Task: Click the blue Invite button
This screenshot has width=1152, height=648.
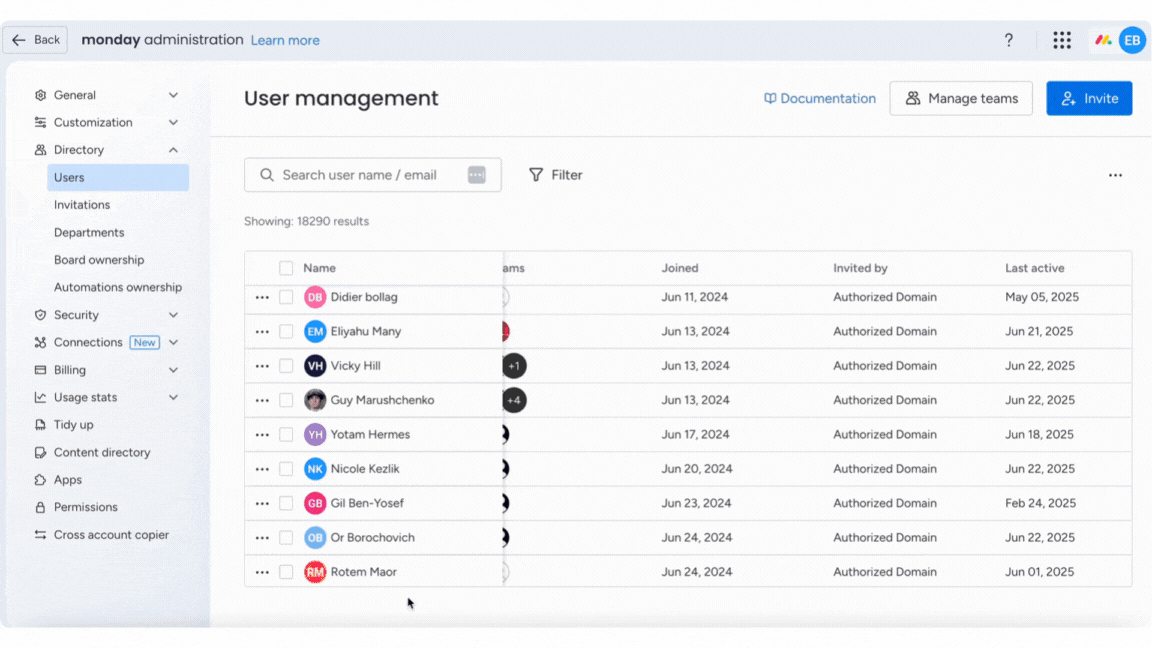Action: pyautogui.click(x=1090, y=98)
